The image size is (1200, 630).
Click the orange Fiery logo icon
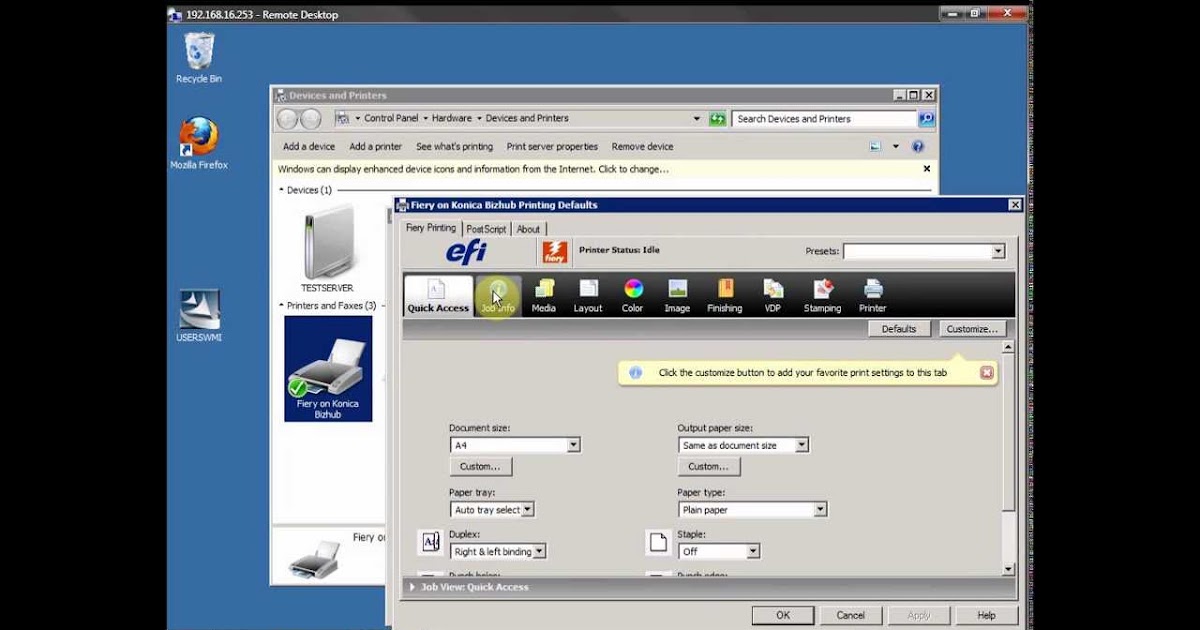click(555, 252)
